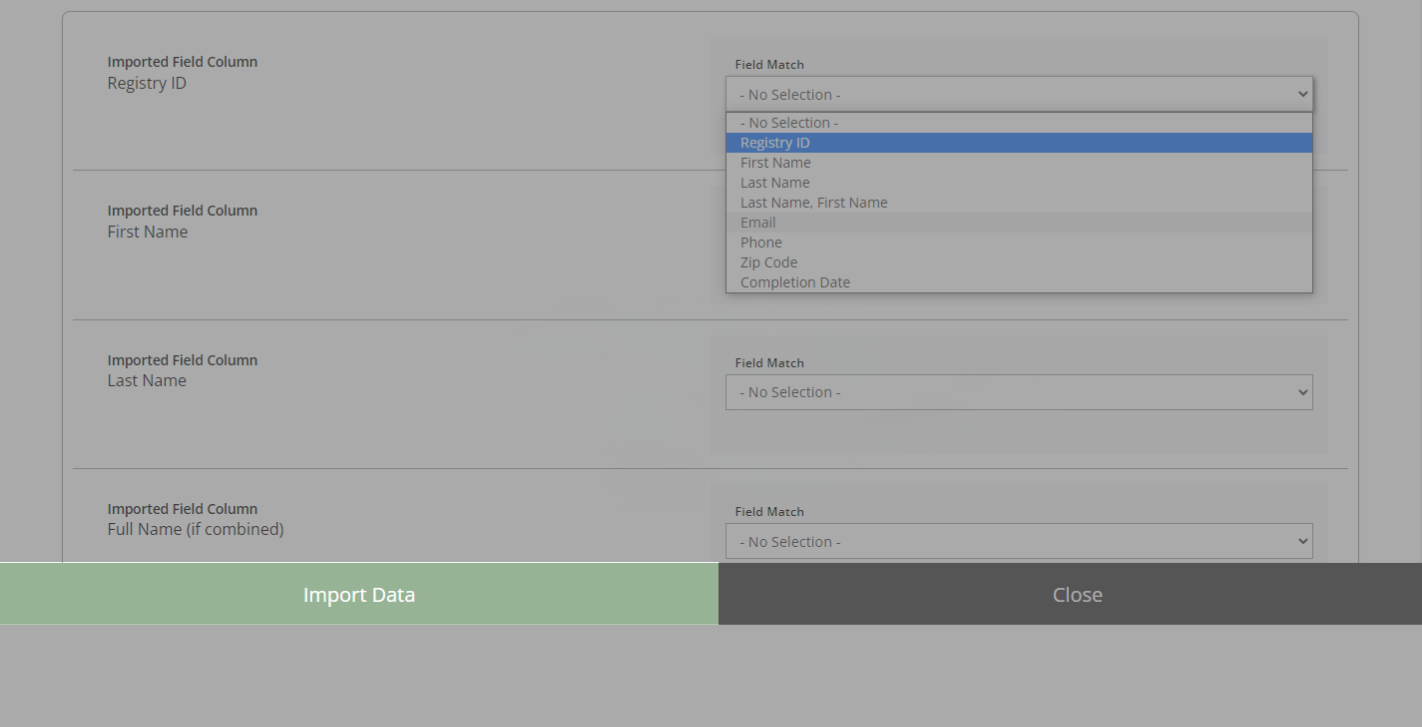Click 'Full Name (if combined)' column label

(x=195, y=529)
